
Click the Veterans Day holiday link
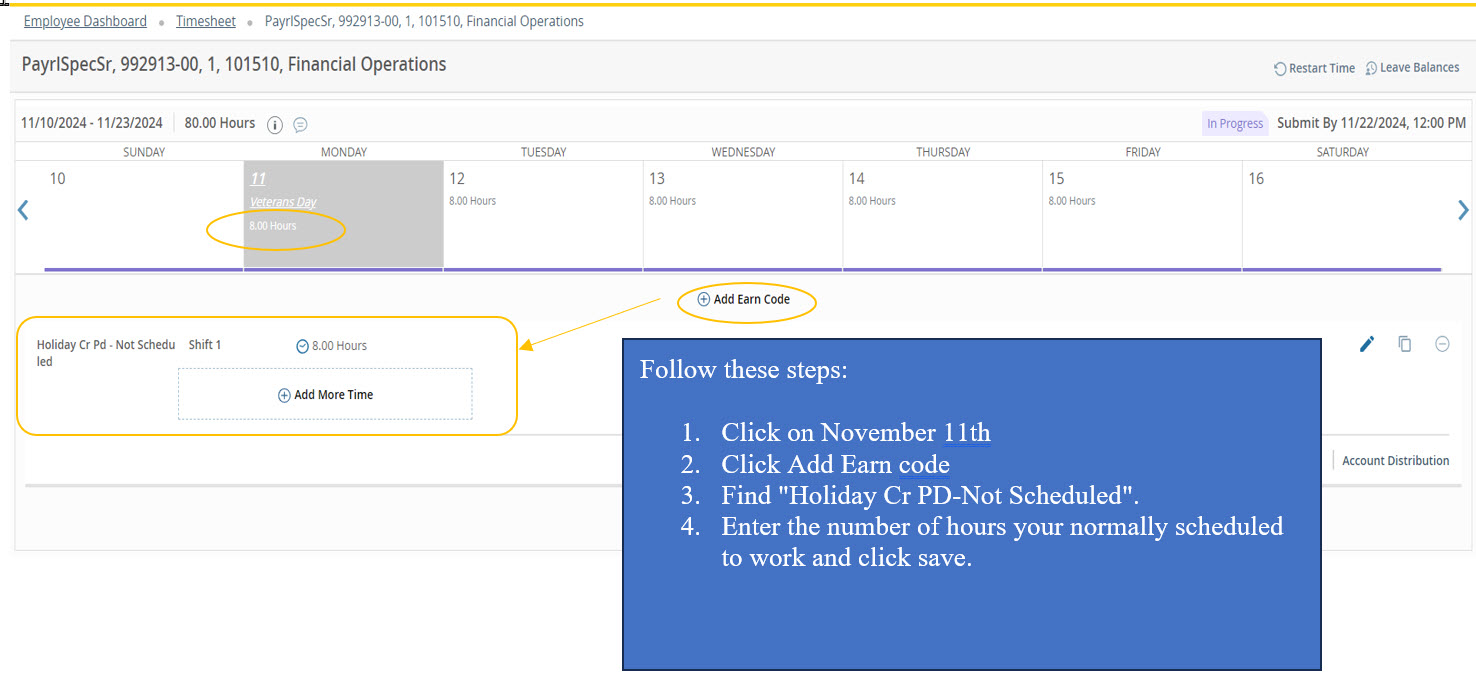pos(283,202)
